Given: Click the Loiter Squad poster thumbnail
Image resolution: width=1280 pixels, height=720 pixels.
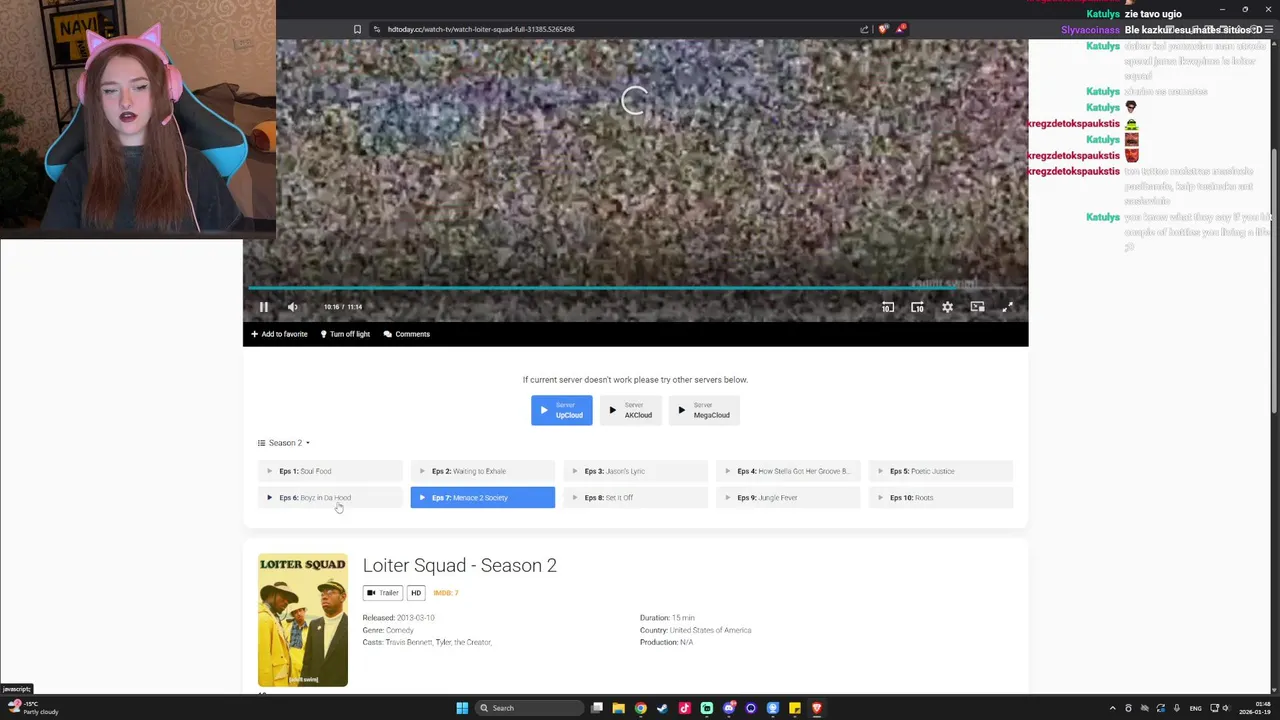Looking at the screenshot, I should tap(303, 620).
